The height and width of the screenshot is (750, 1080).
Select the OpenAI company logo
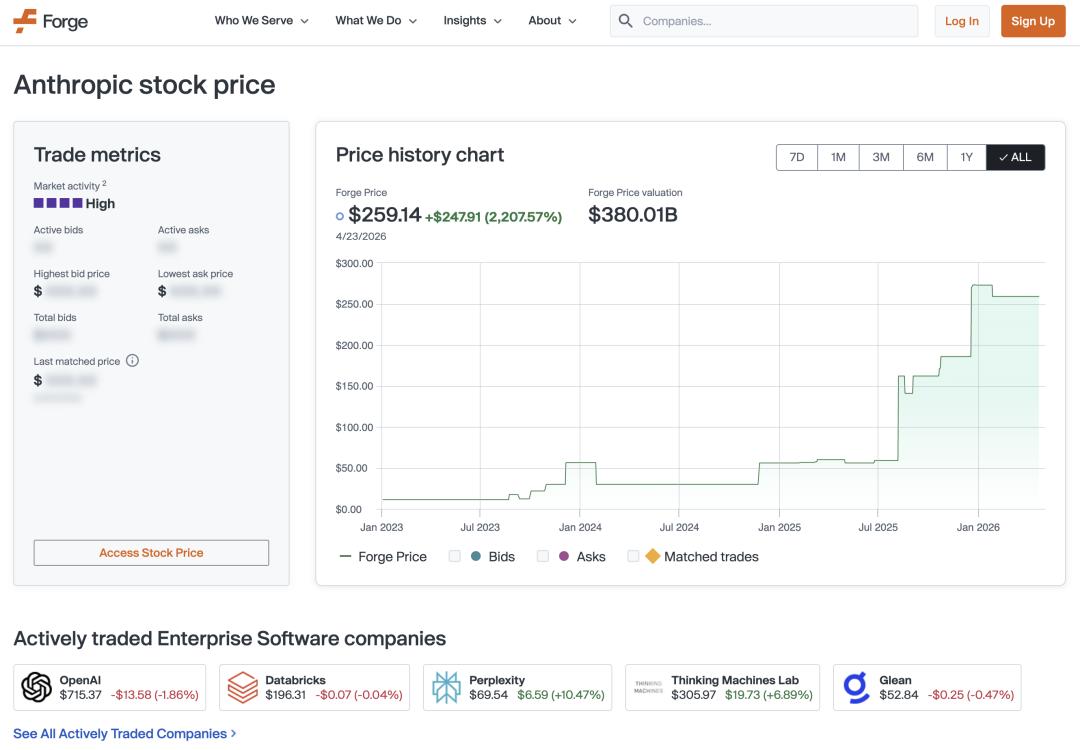(35, 686)
